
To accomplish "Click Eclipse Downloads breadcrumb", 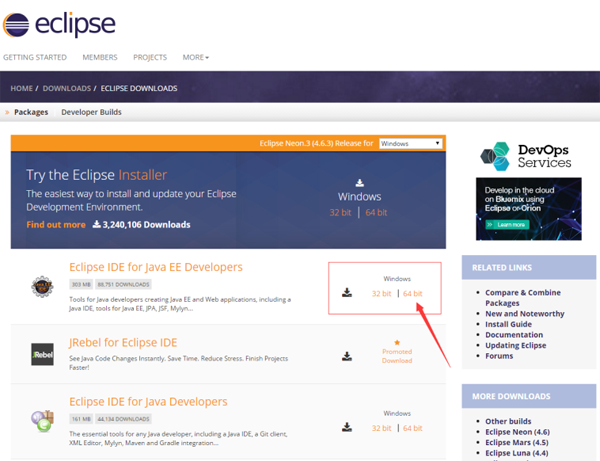I will [139, 88].
